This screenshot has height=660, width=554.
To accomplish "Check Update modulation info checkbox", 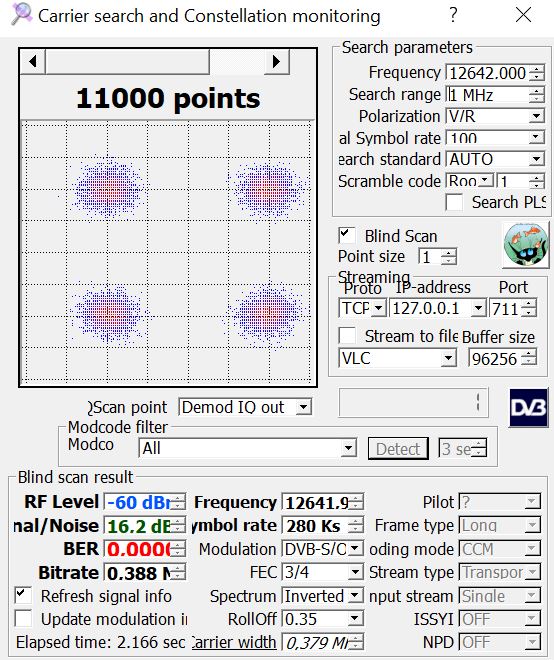I will [23, 619].
